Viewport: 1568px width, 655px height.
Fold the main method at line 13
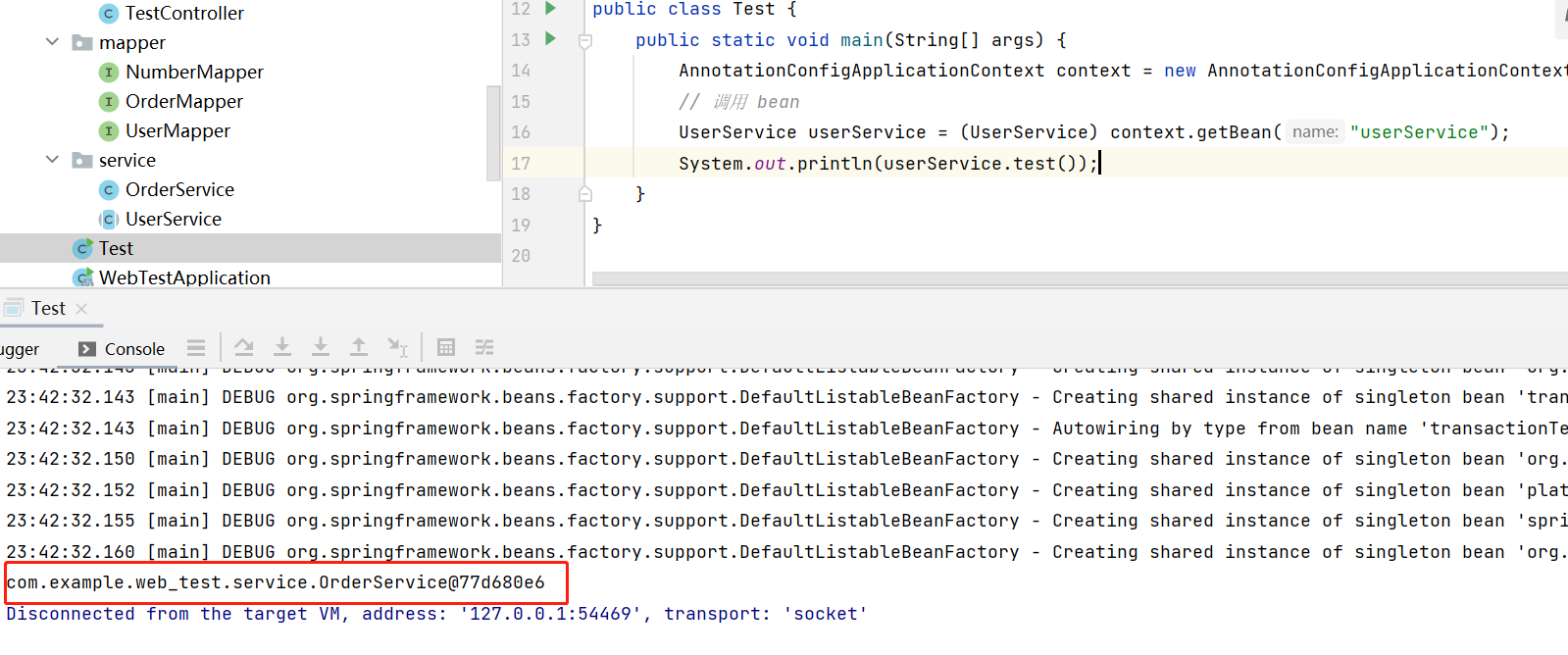[x=585, y=41]
